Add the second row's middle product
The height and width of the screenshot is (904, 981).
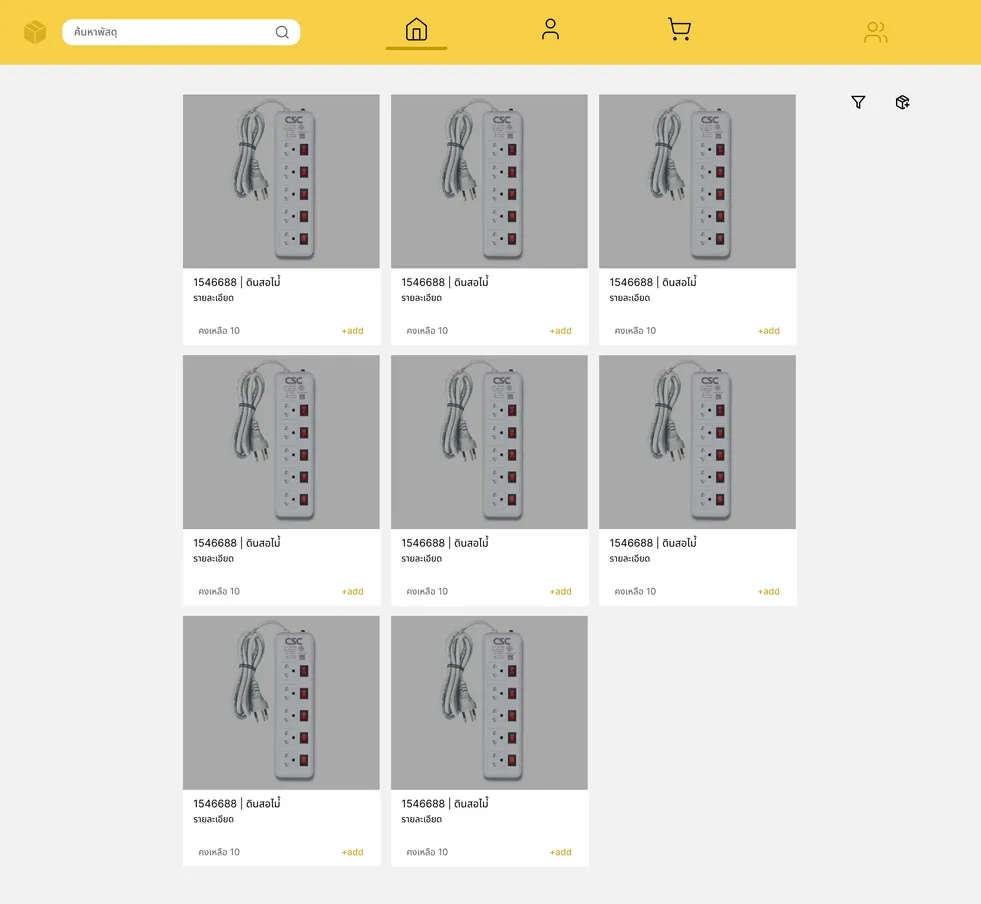coord(561,591)
